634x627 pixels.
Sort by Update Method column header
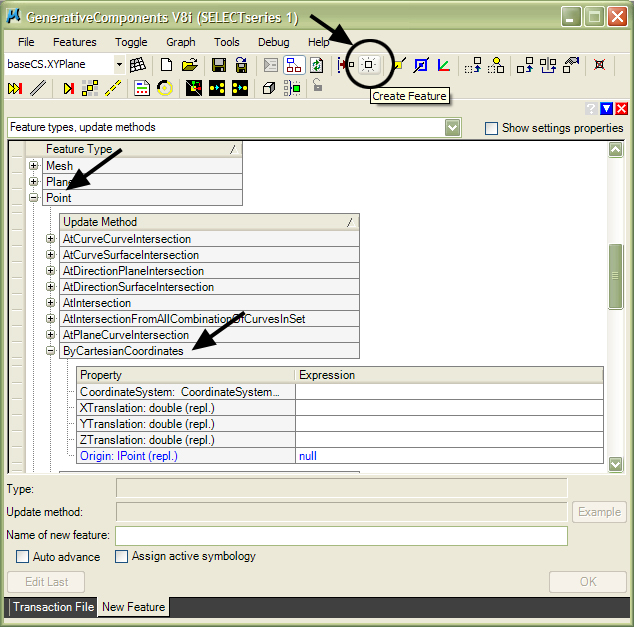[209, 222]
